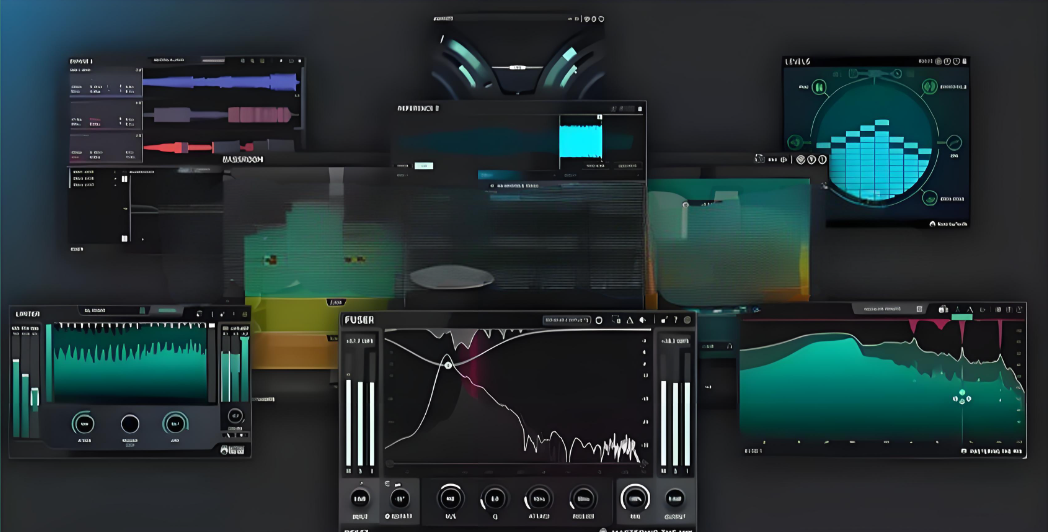The width and height of the screenshot is (1048, 532).
Task: Open the preset selector box in FUSER's header
Action: 566,320
